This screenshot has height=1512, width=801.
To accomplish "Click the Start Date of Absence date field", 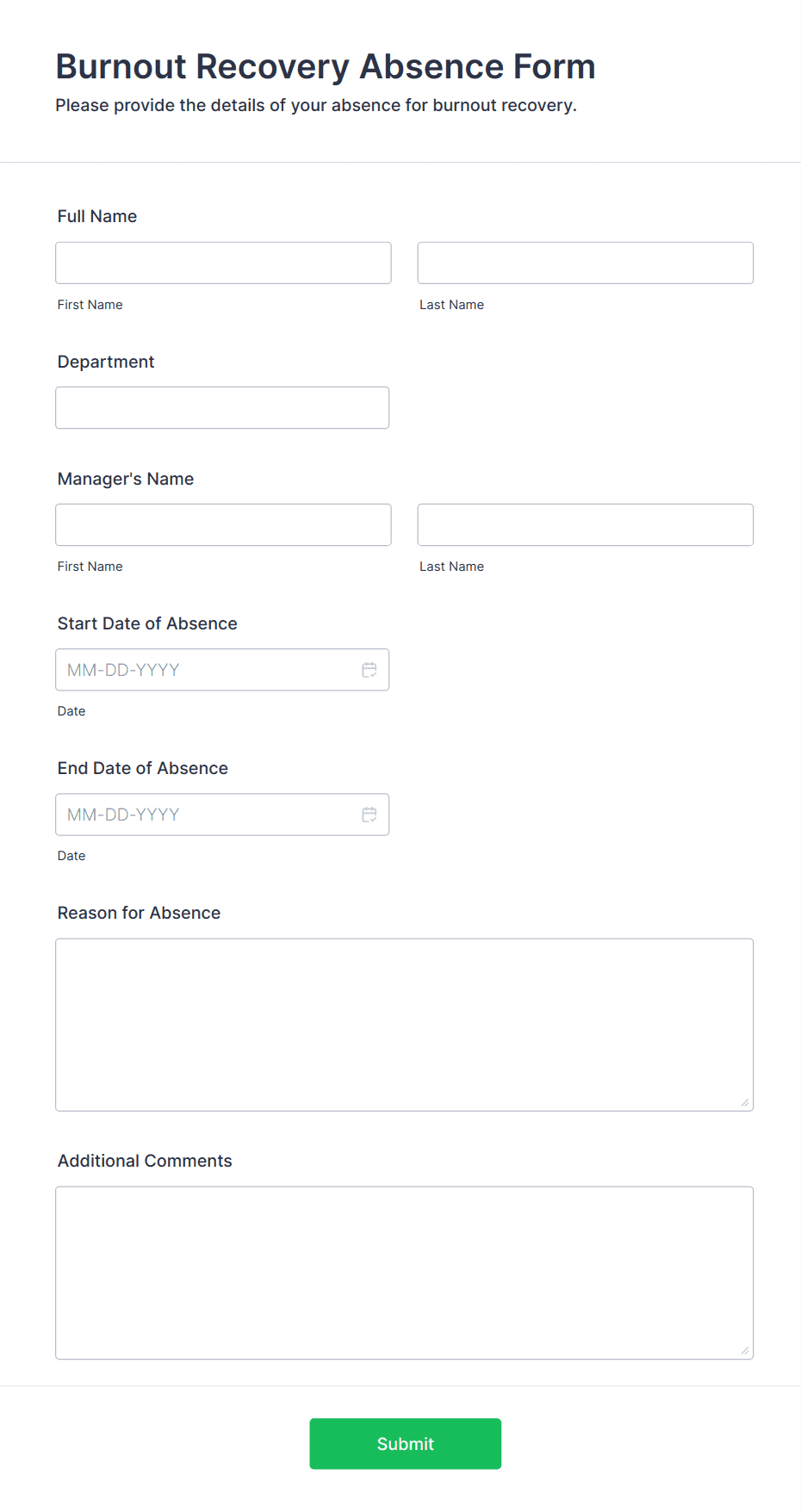I will (207, 670).
